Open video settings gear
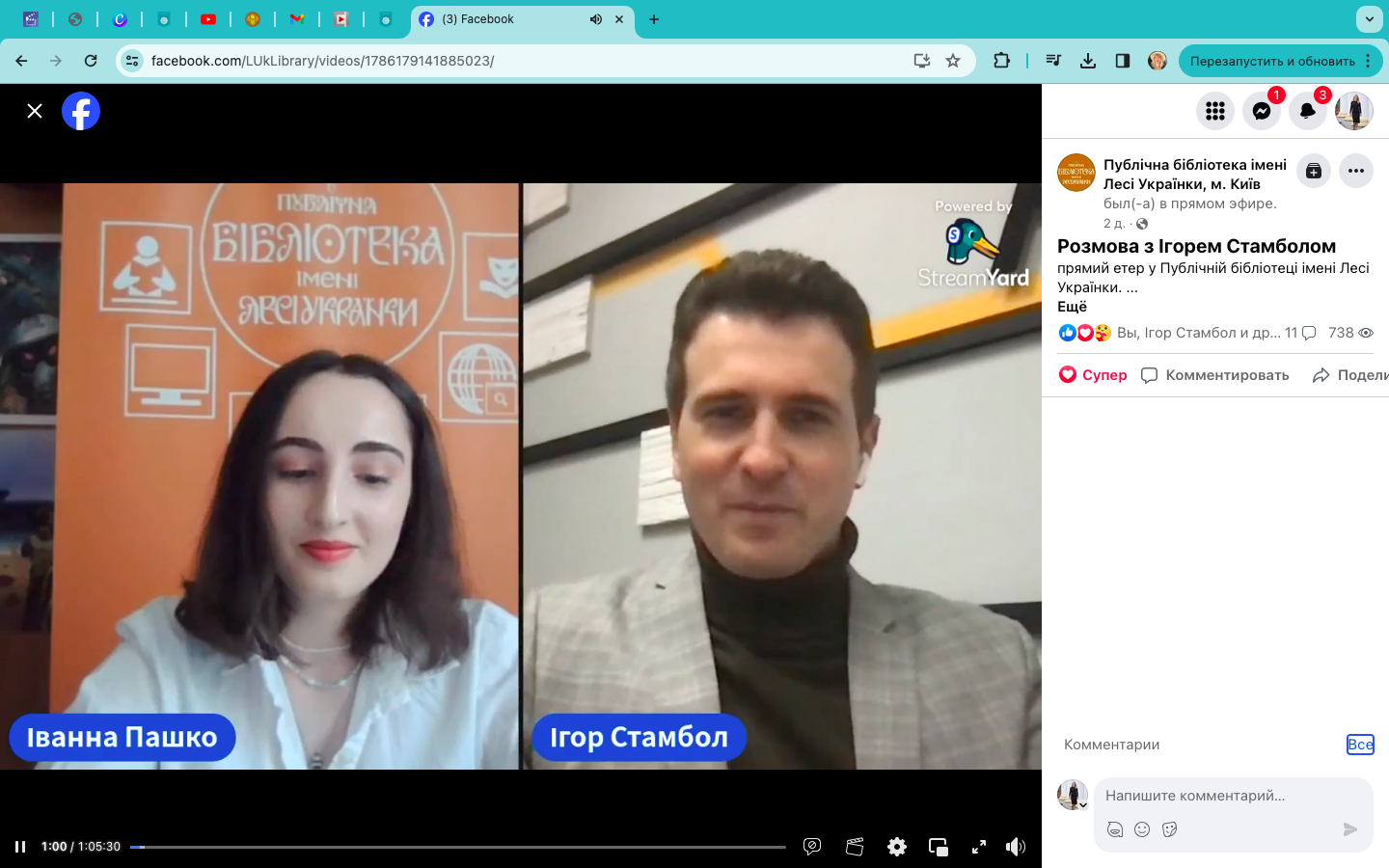 click(x=896, y=847)
